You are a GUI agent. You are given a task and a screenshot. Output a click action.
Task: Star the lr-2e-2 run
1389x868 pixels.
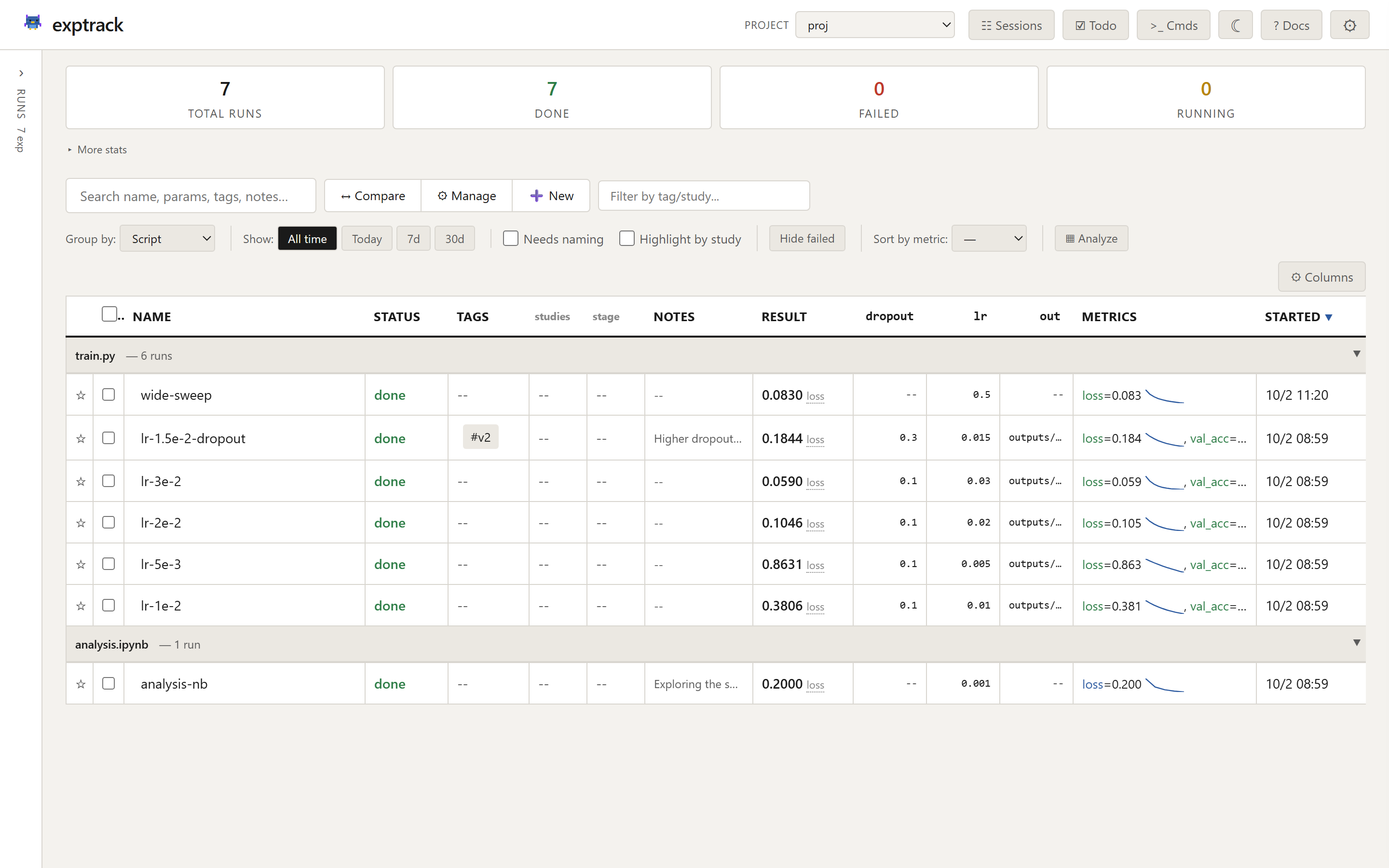81,523
